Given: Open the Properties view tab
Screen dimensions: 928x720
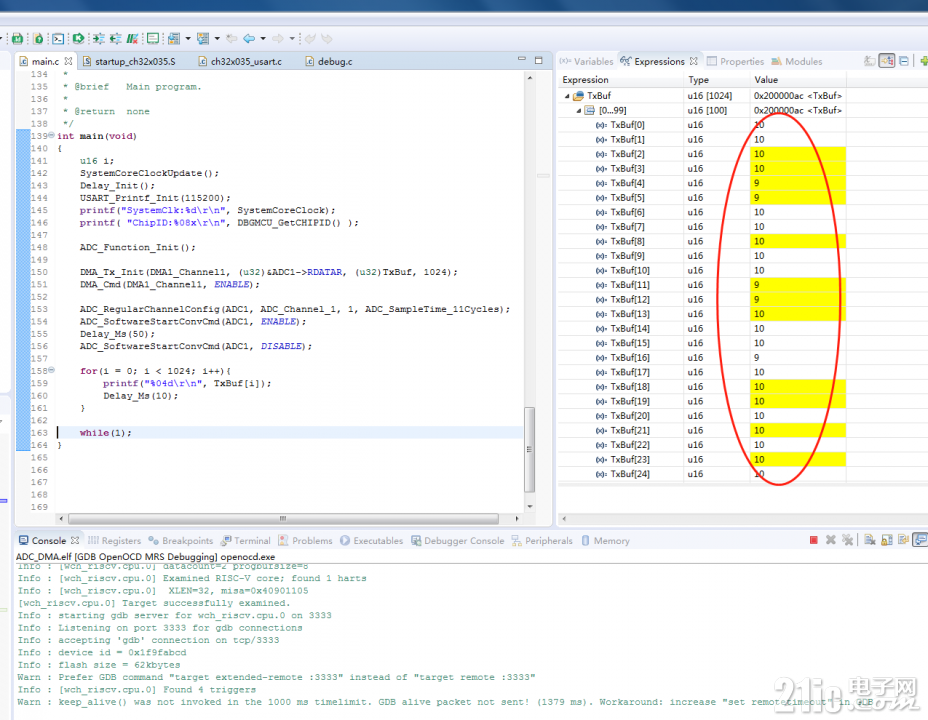Looking at the screenshot, I should click(735, 62).
